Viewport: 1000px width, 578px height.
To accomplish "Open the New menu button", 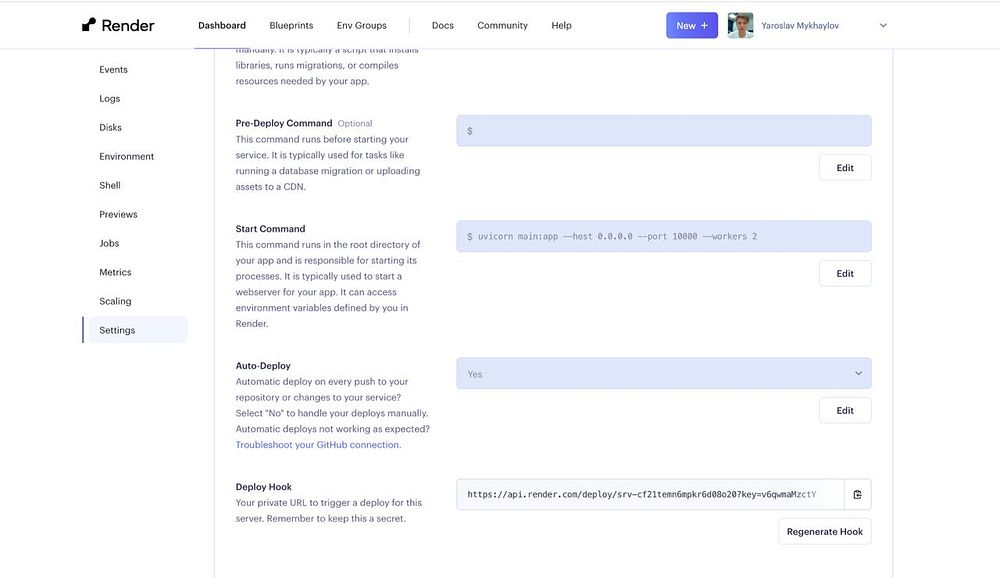I will coord(692,25).
